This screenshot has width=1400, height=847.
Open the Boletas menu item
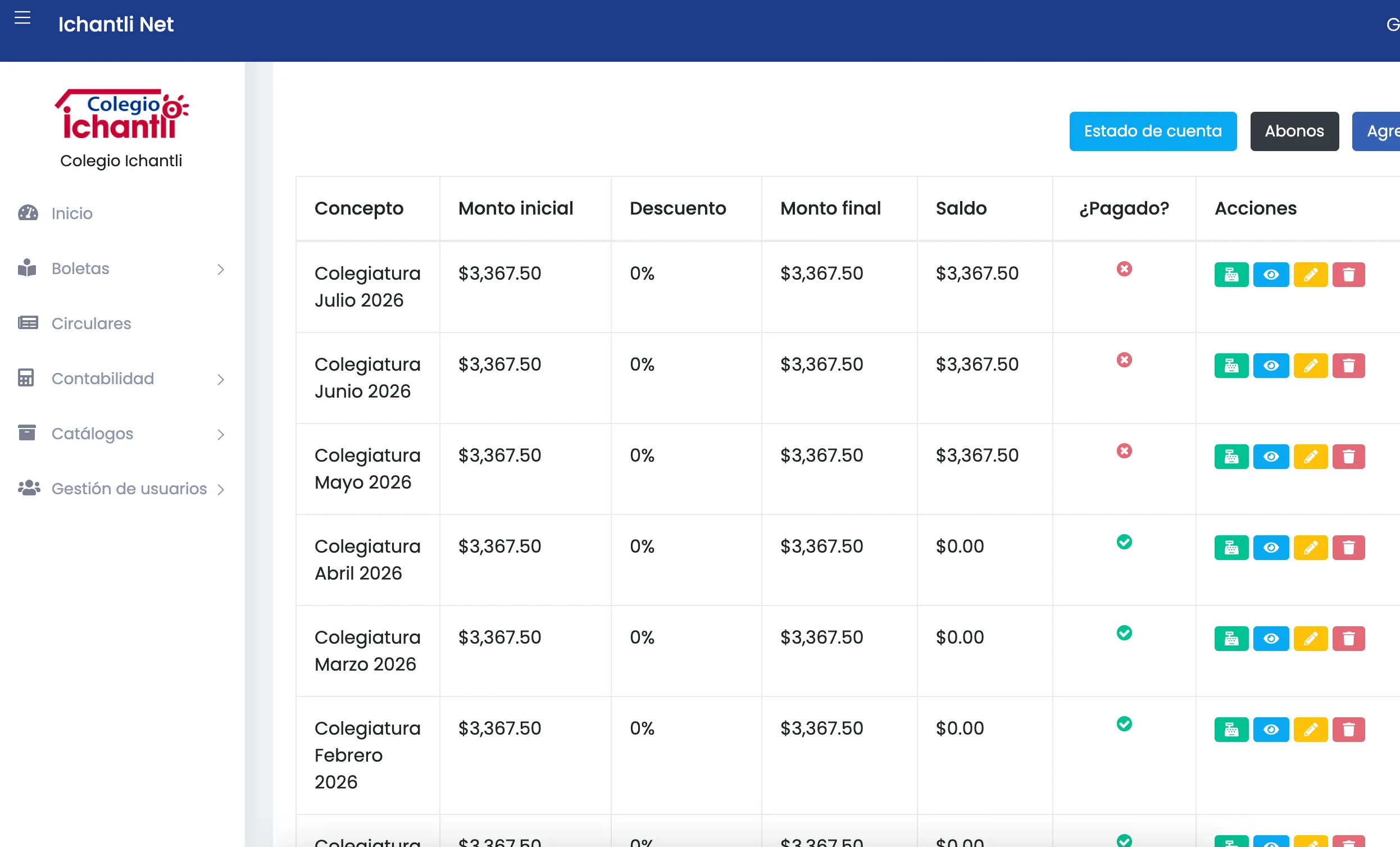pos(81,268)
